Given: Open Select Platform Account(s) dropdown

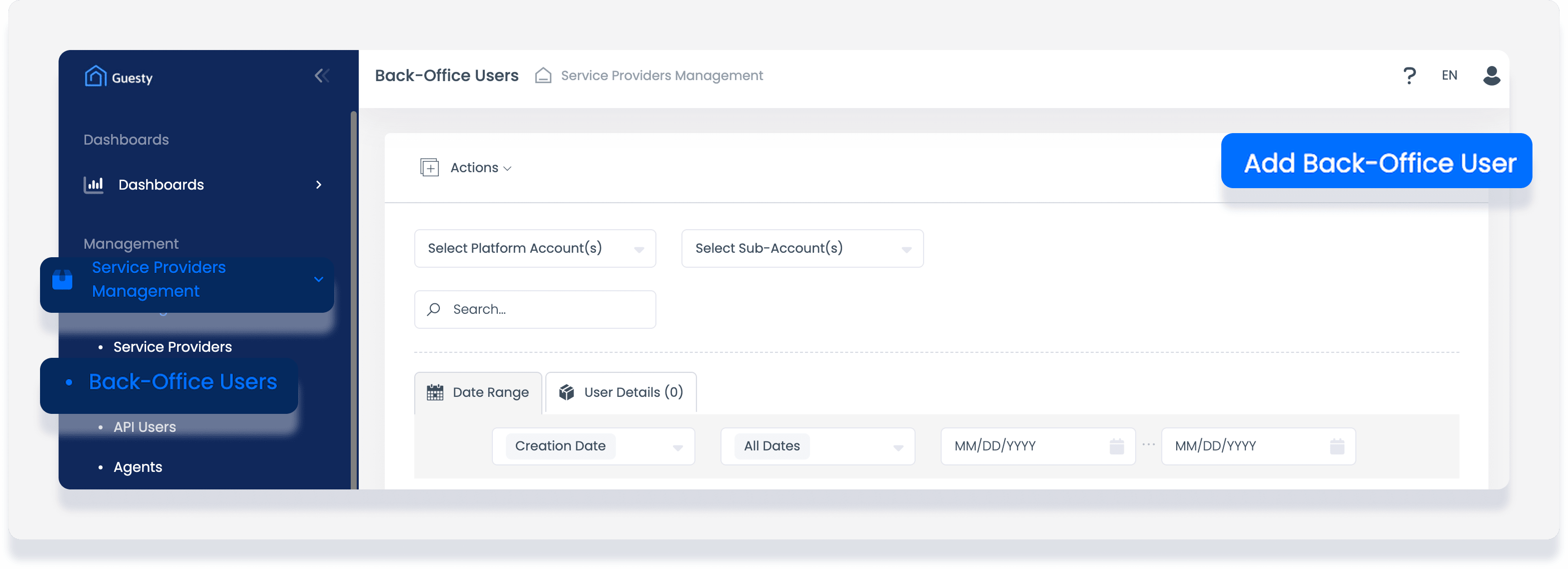Looking at the screenshot, I should (x=534, y=248).
